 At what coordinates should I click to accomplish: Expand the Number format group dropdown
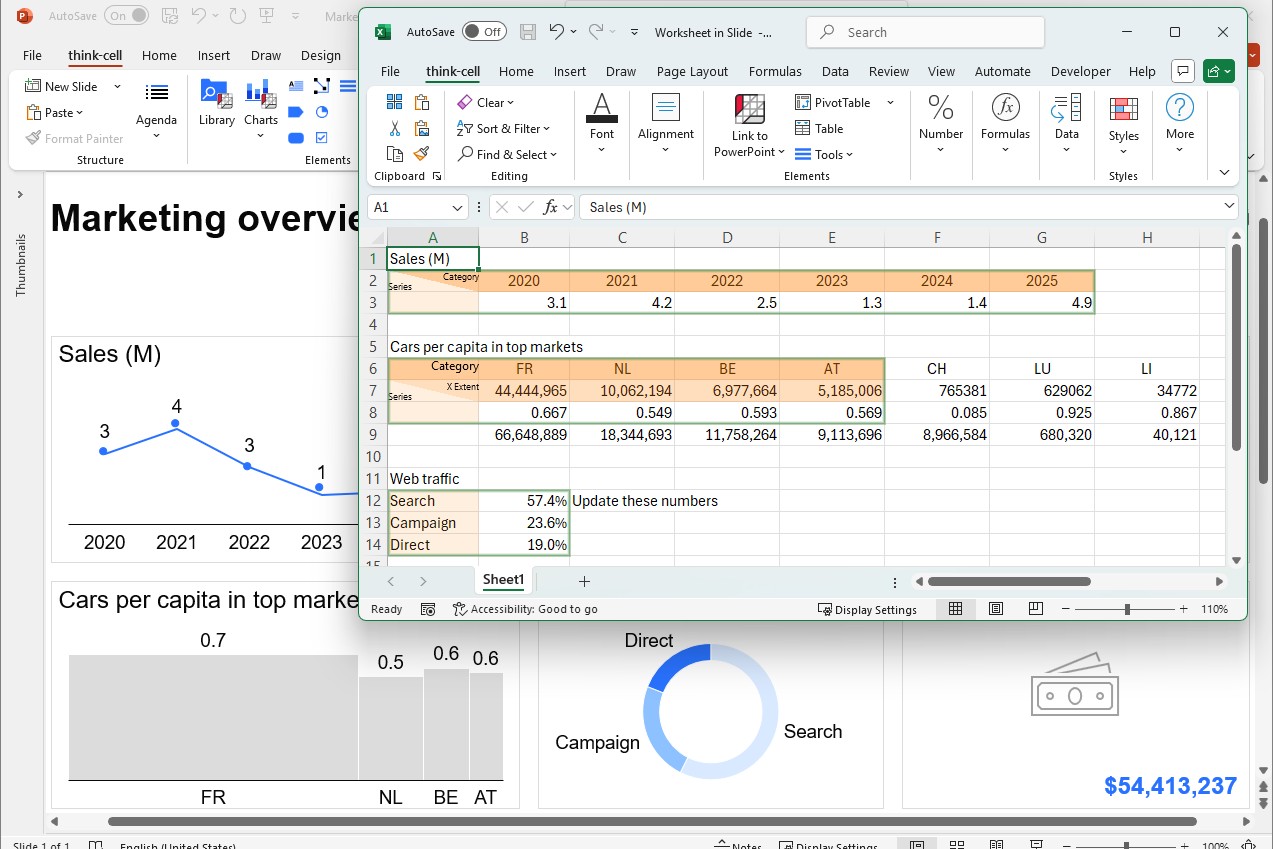[x=941, y=150]
